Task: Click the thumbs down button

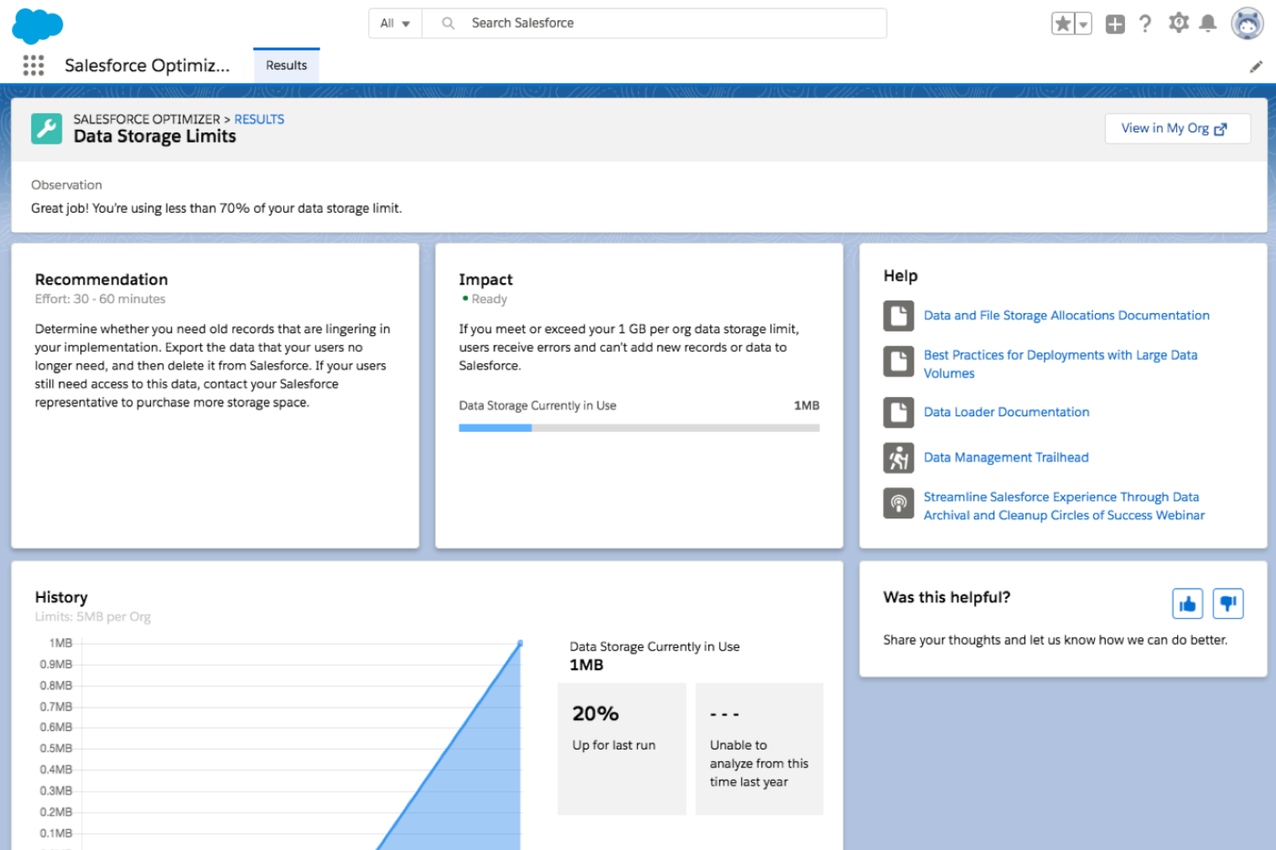Action: (x=1228, y=604)
